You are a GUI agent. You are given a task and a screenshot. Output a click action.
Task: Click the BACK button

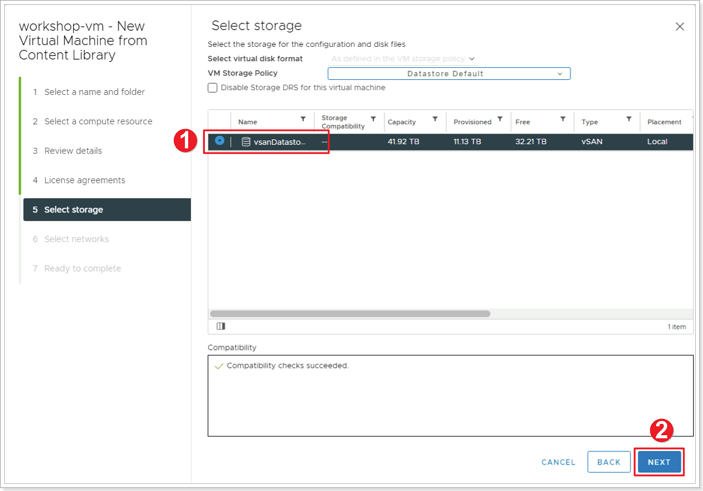point(608,462)
